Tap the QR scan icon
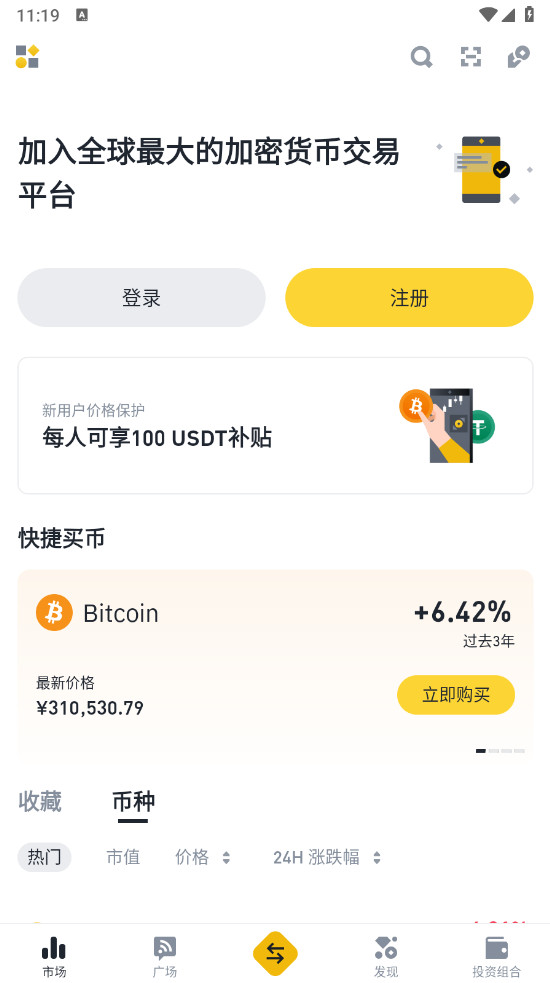550x983 pixels. pos(471,56)
